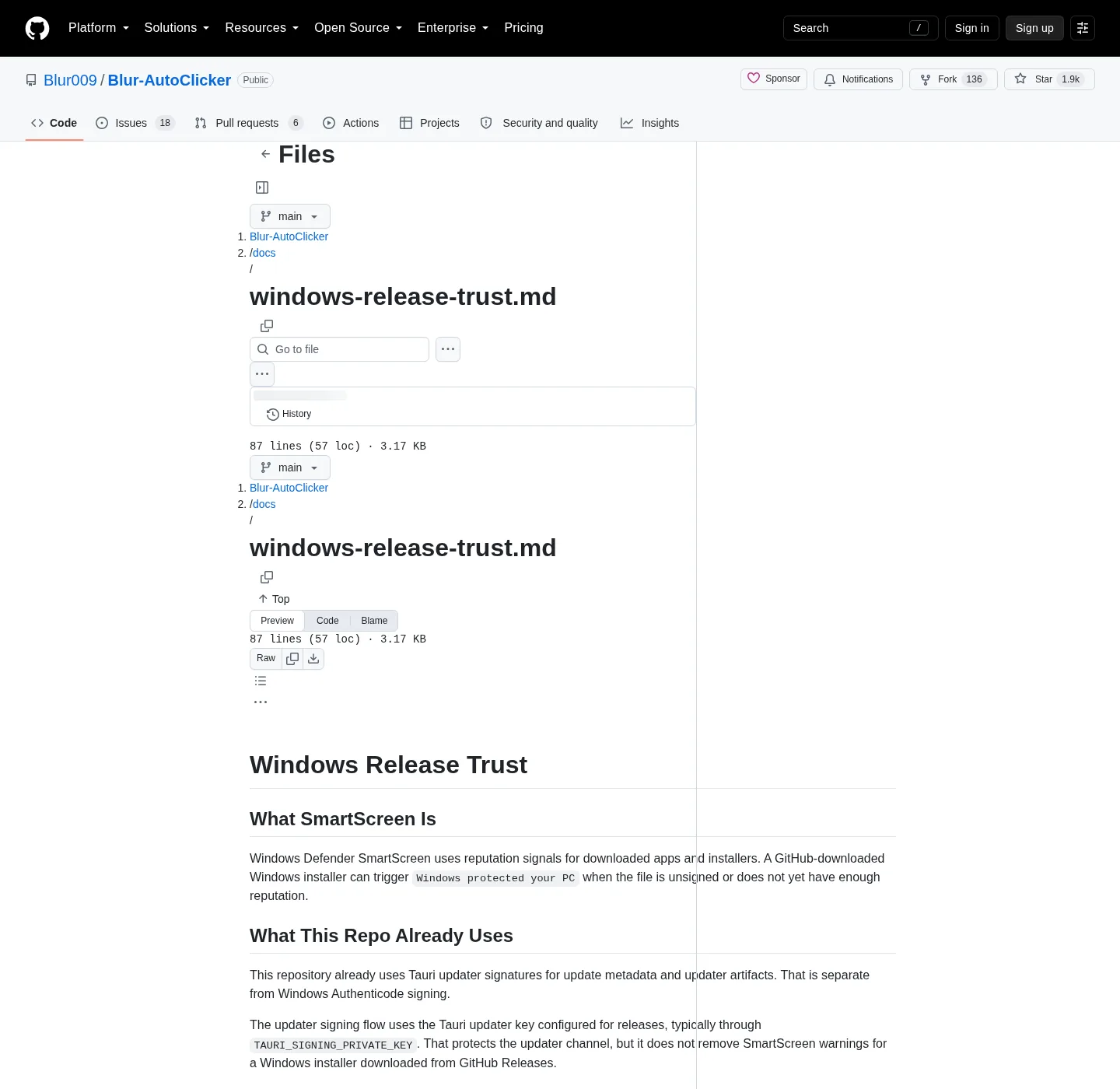Click TAURI_SIGNING_PRIVATE_KEY code text
Screen dimensions: 1120x1089
click(x=333, y=1045)
